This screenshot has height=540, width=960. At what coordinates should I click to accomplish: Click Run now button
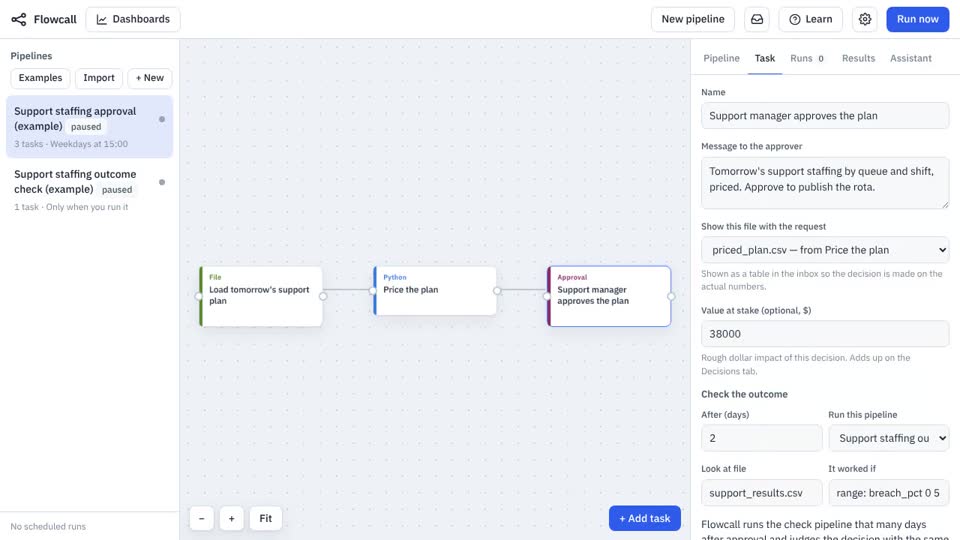[917, 19]
